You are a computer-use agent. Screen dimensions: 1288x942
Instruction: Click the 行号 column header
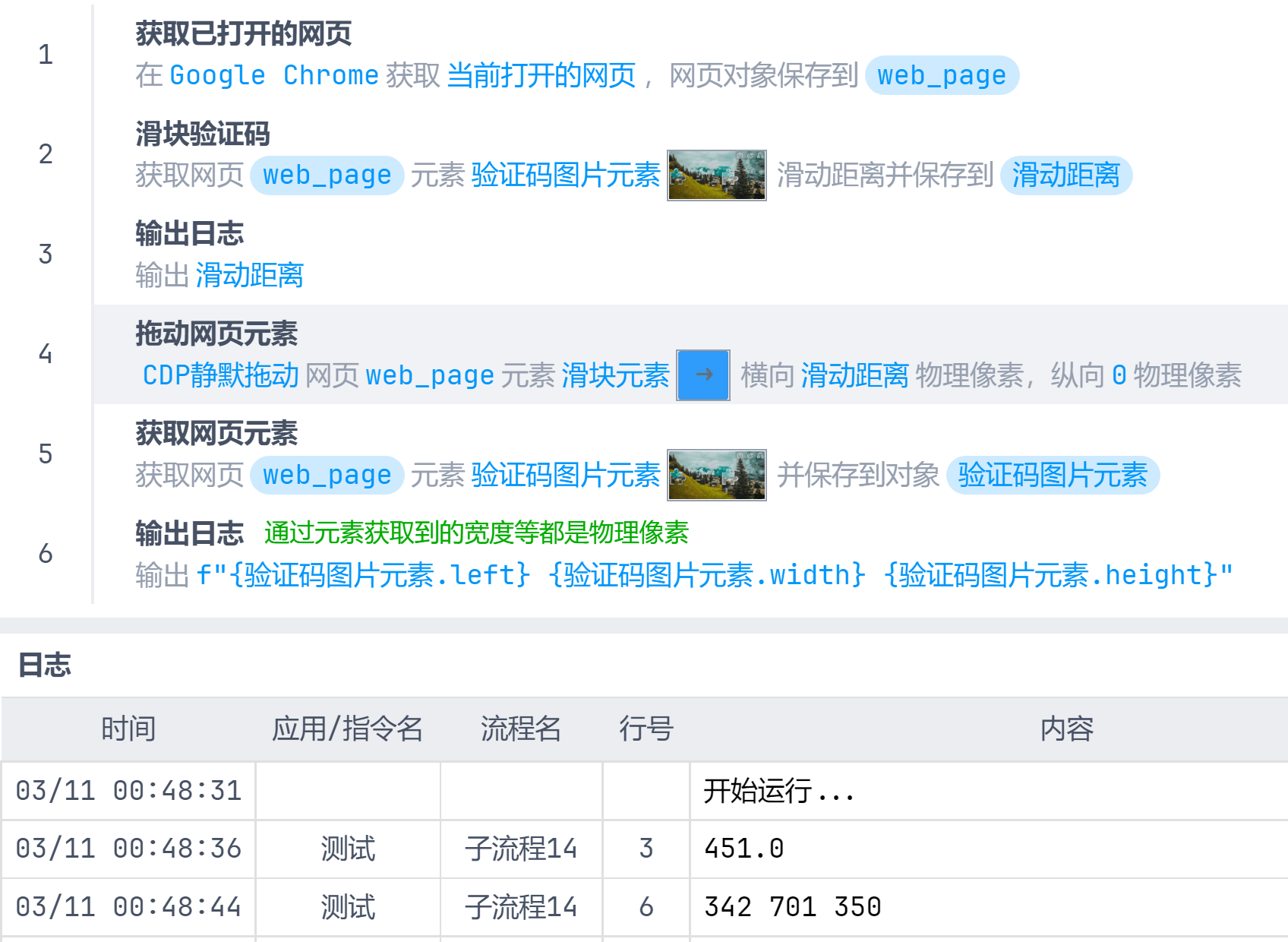point(646,729)
